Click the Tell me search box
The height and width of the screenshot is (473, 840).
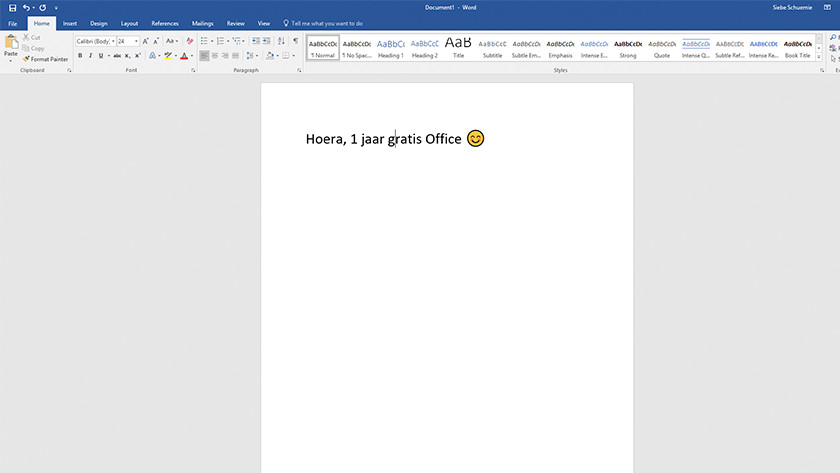327,22
